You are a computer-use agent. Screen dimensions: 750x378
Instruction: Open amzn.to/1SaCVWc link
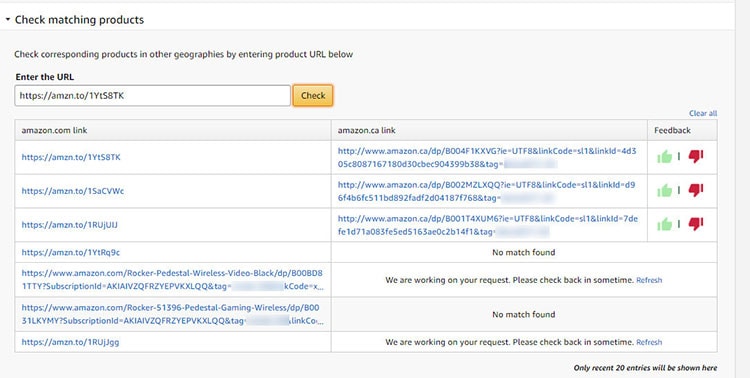click(x=73, y=191)
